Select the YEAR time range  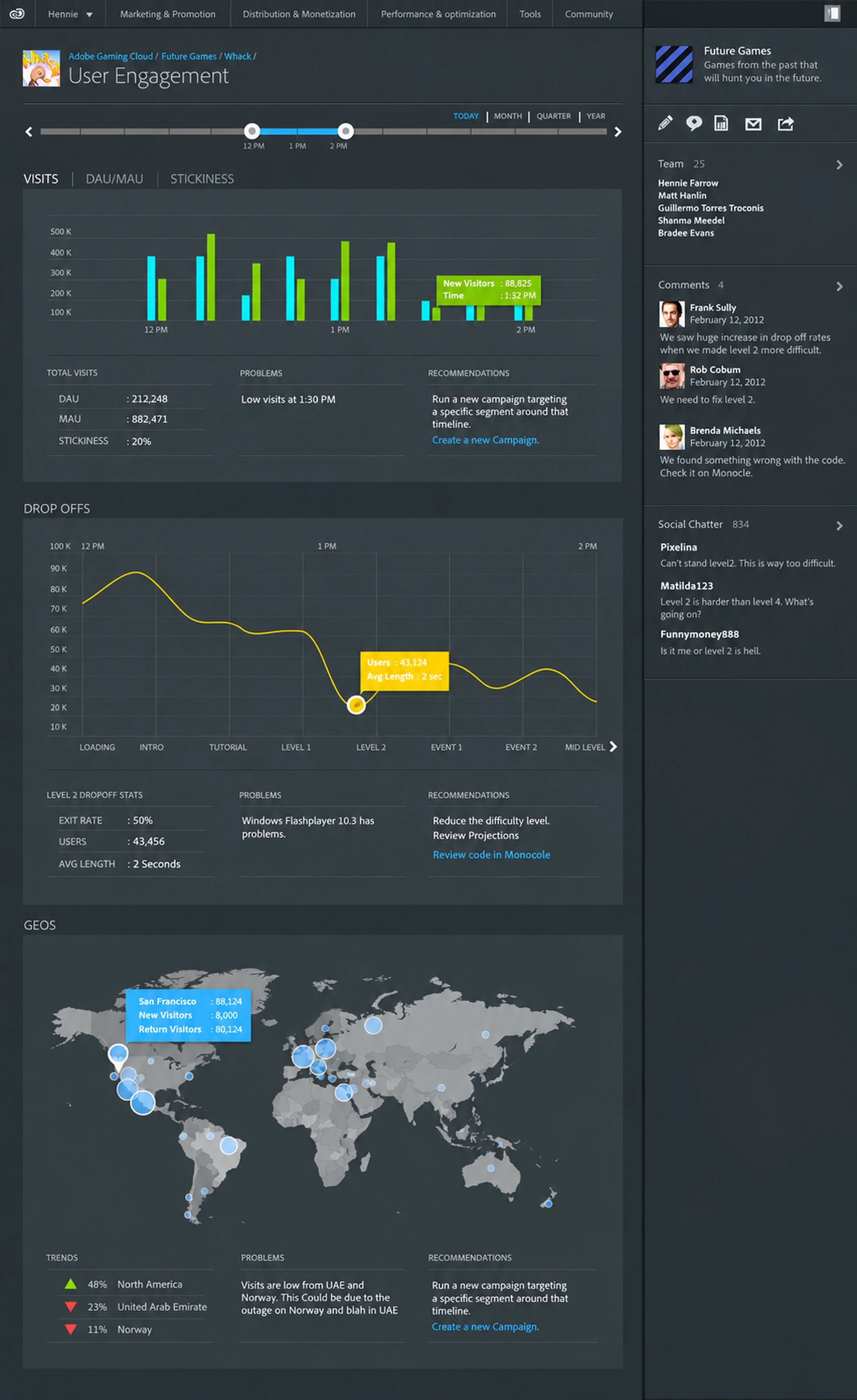(x=596, y=116)
